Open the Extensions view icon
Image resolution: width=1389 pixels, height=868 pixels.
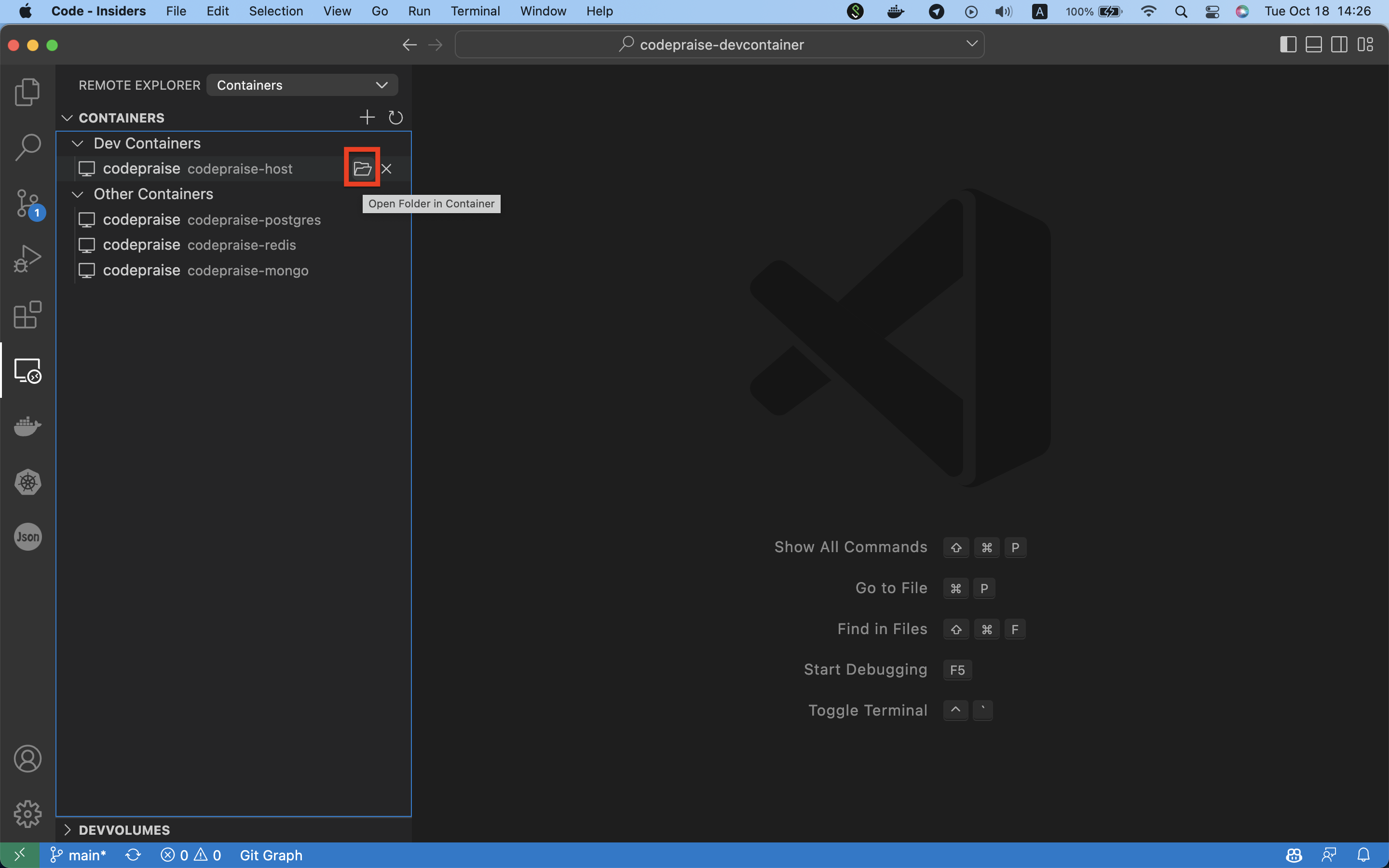(x=27, y=314)
